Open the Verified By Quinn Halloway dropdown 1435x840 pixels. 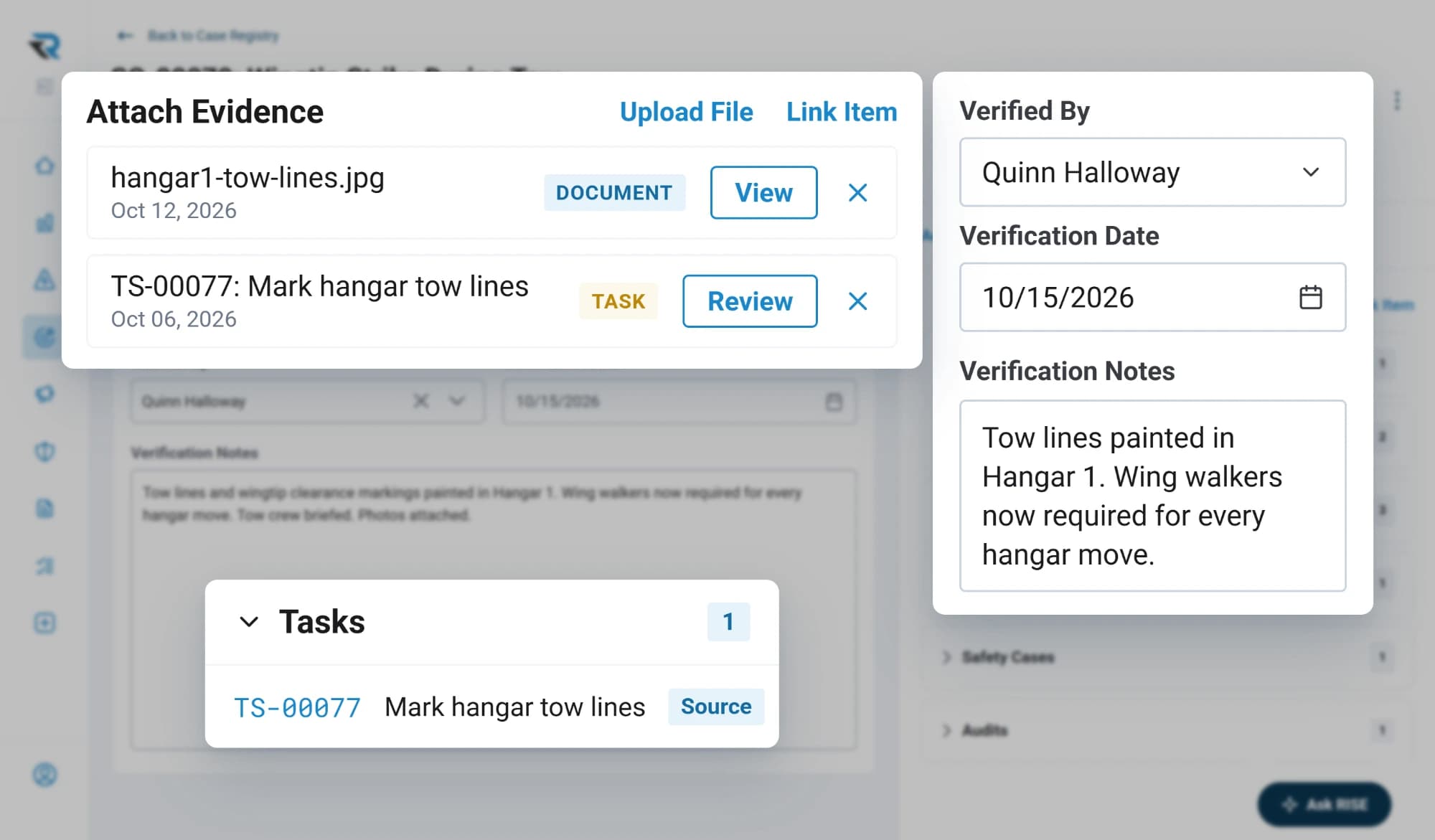(1152, 172)
